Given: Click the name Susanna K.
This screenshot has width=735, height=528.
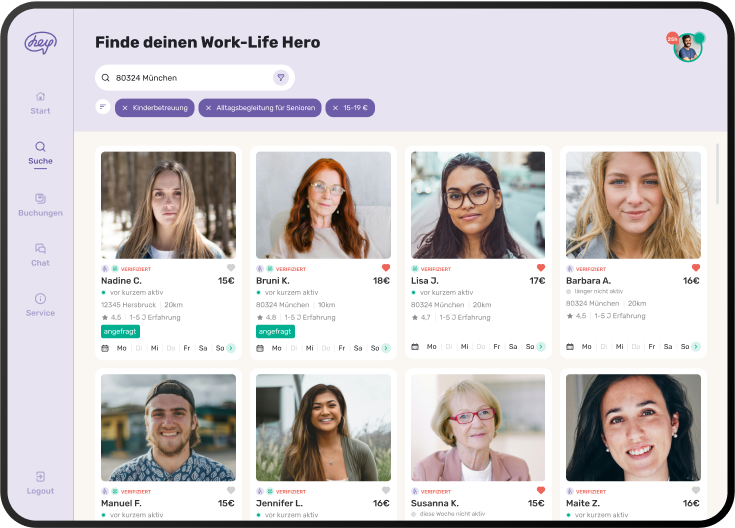Looking at the screenshot, I should 435,503.
